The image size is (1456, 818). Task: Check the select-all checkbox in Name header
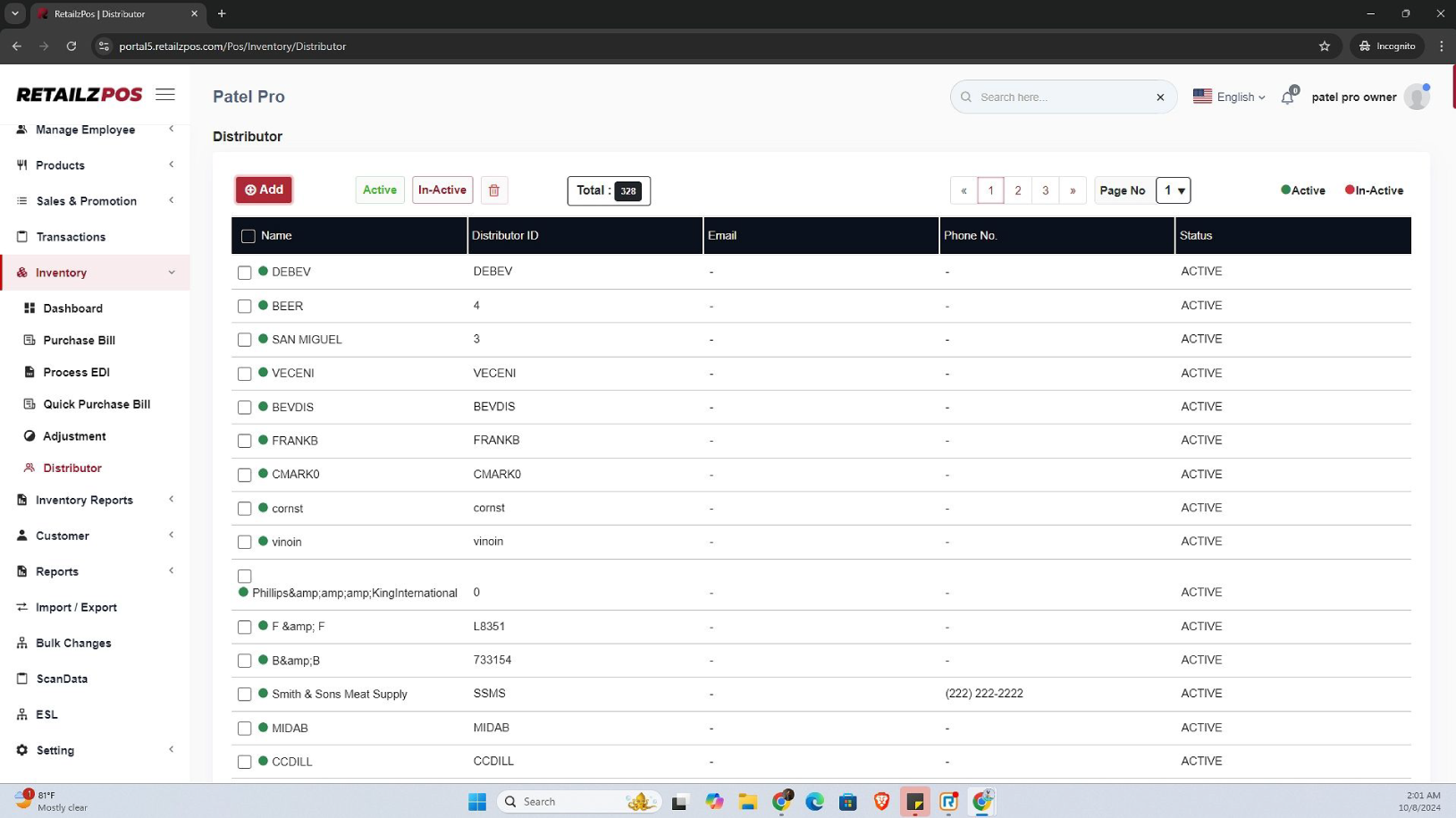point(248,236)
